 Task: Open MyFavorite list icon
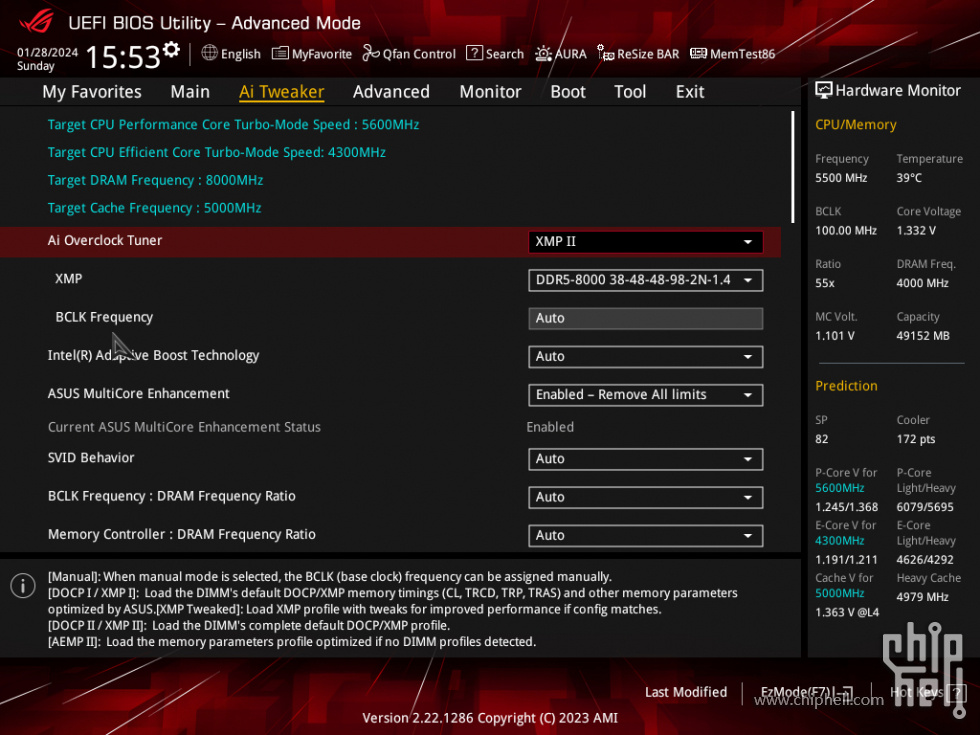click(x=280, y=53)
